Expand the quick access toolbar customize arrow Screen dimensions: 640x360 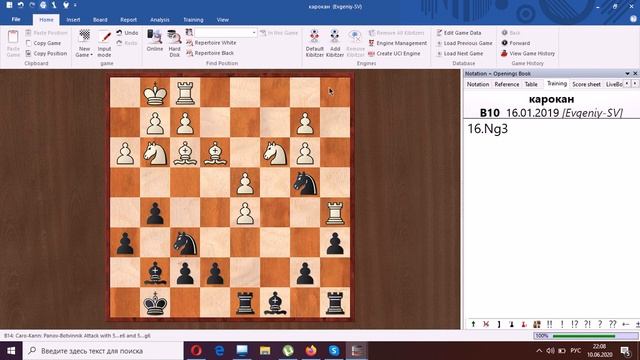click(76, 5)
